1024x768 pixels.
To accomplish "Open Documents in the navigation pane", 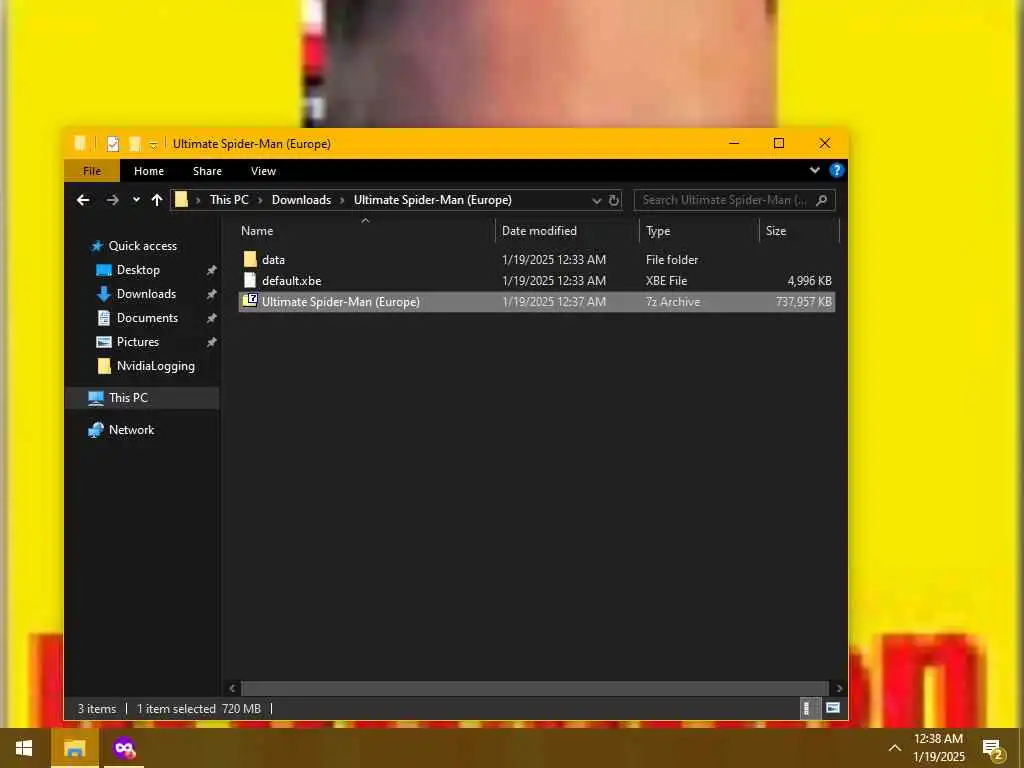I will 147,318.
